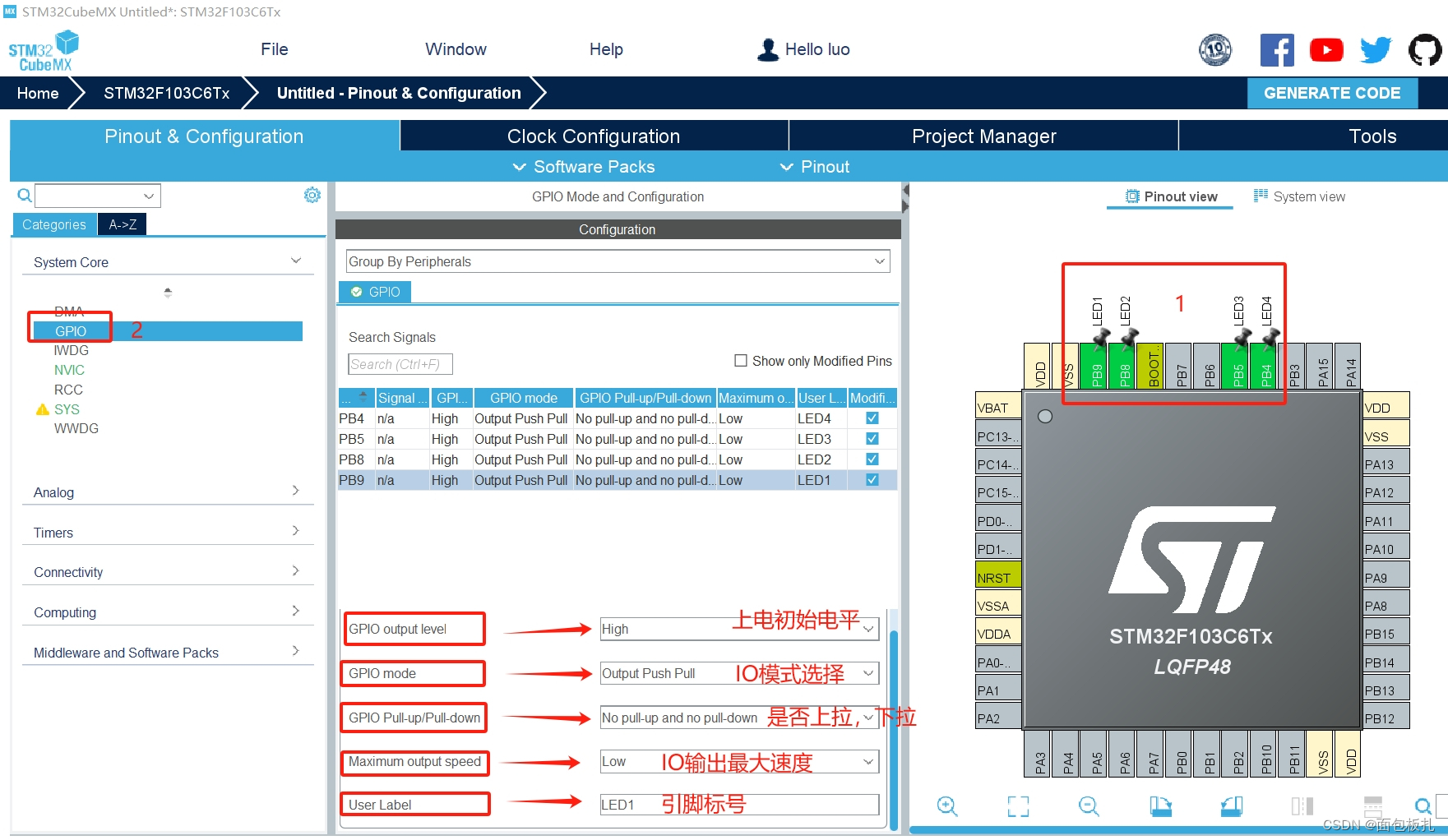Click the GENERATE CODE button
The image size is (1448, 840).
click(x=1332, y=93)
